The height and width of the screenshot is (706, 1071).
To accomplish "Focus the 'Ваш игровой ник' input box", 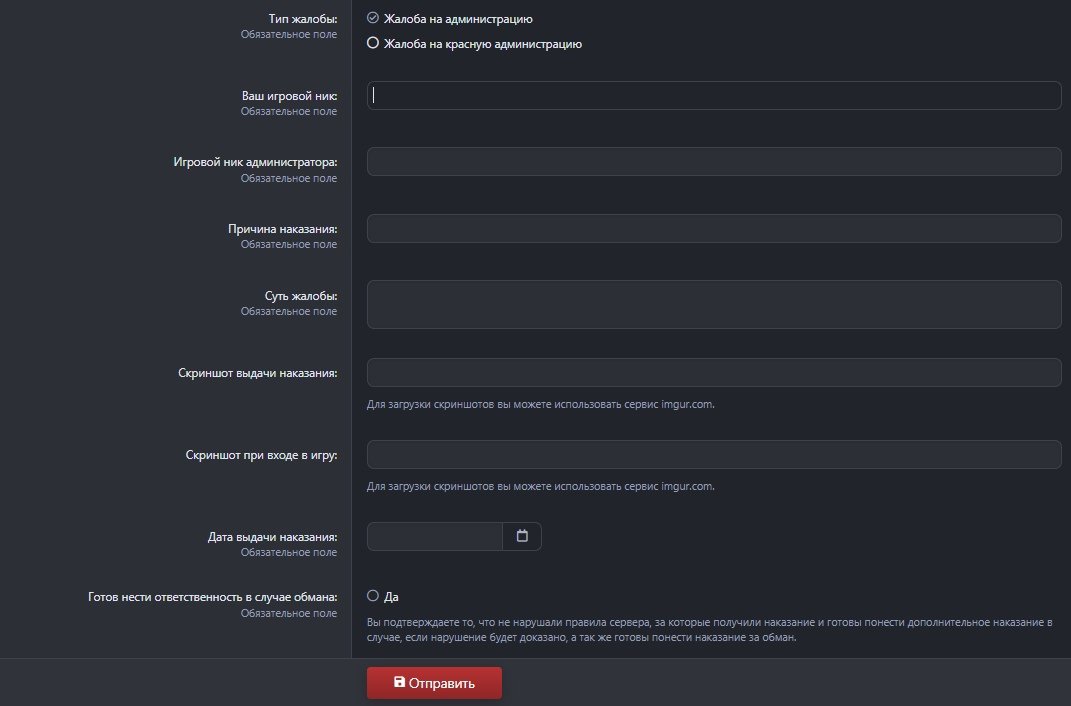I will coord(714,95).
